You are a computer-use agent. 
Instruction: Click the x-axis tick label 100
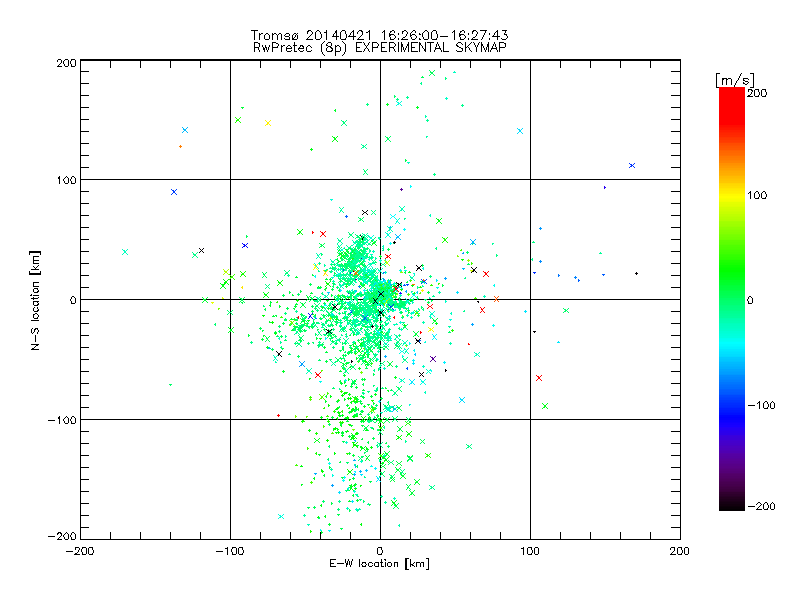tap(530, 551)
